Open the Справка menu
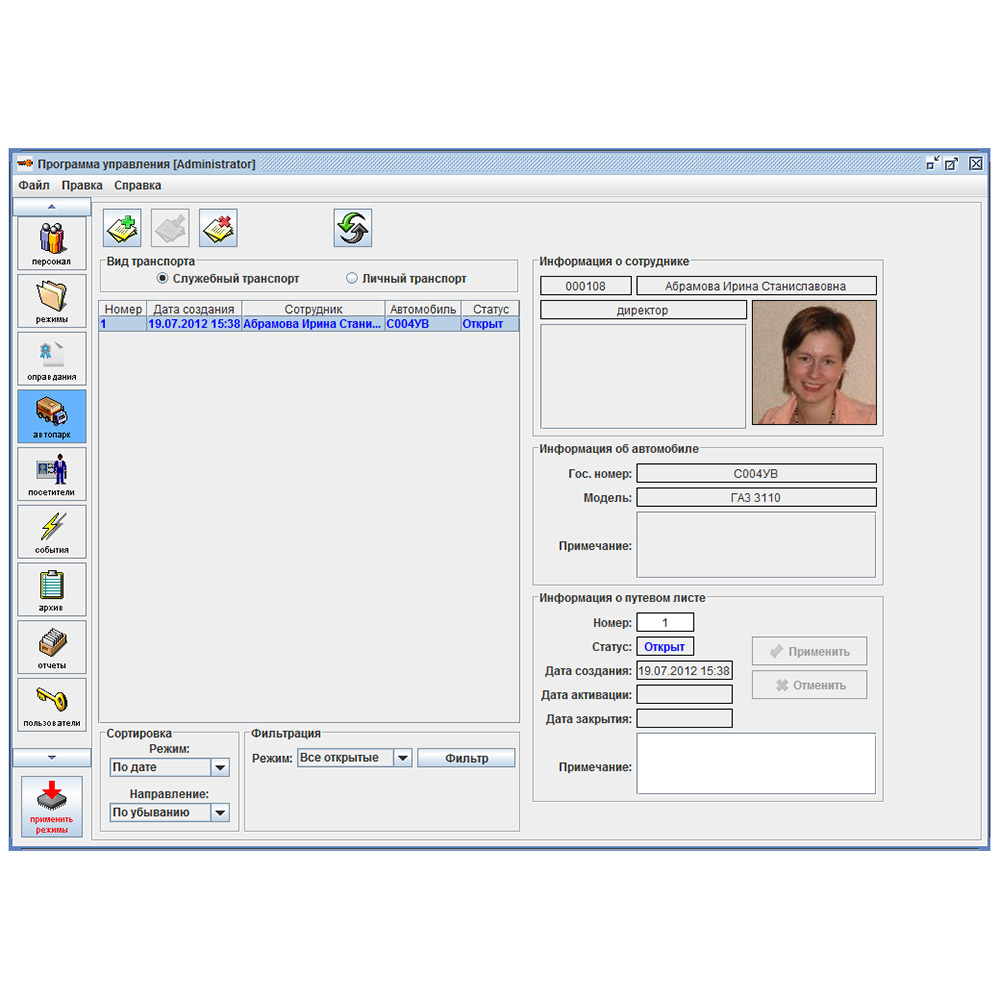The image size is (1000, 1000). tap(137, 185)
